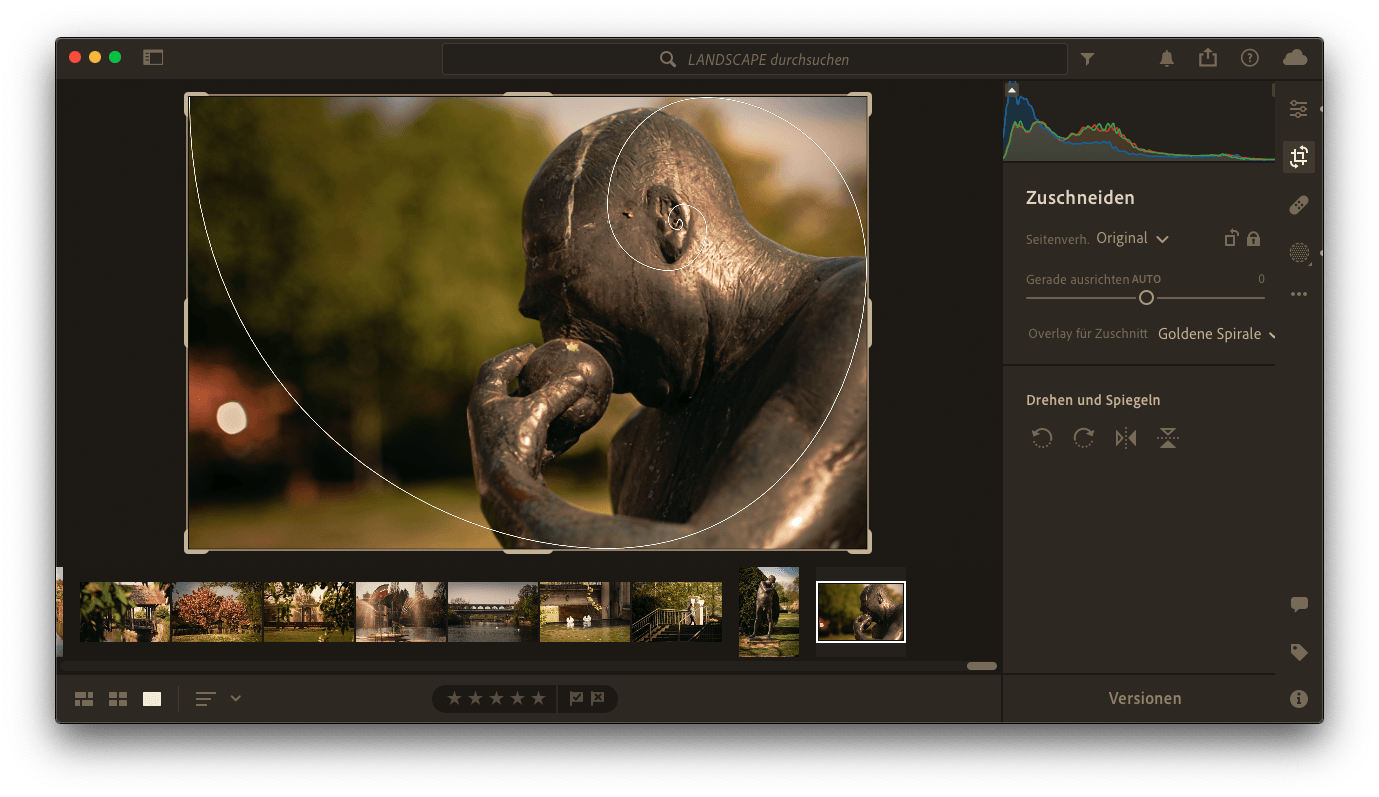
Task: Select the Healing Brush tool
Action: [x=1298, y=206]
